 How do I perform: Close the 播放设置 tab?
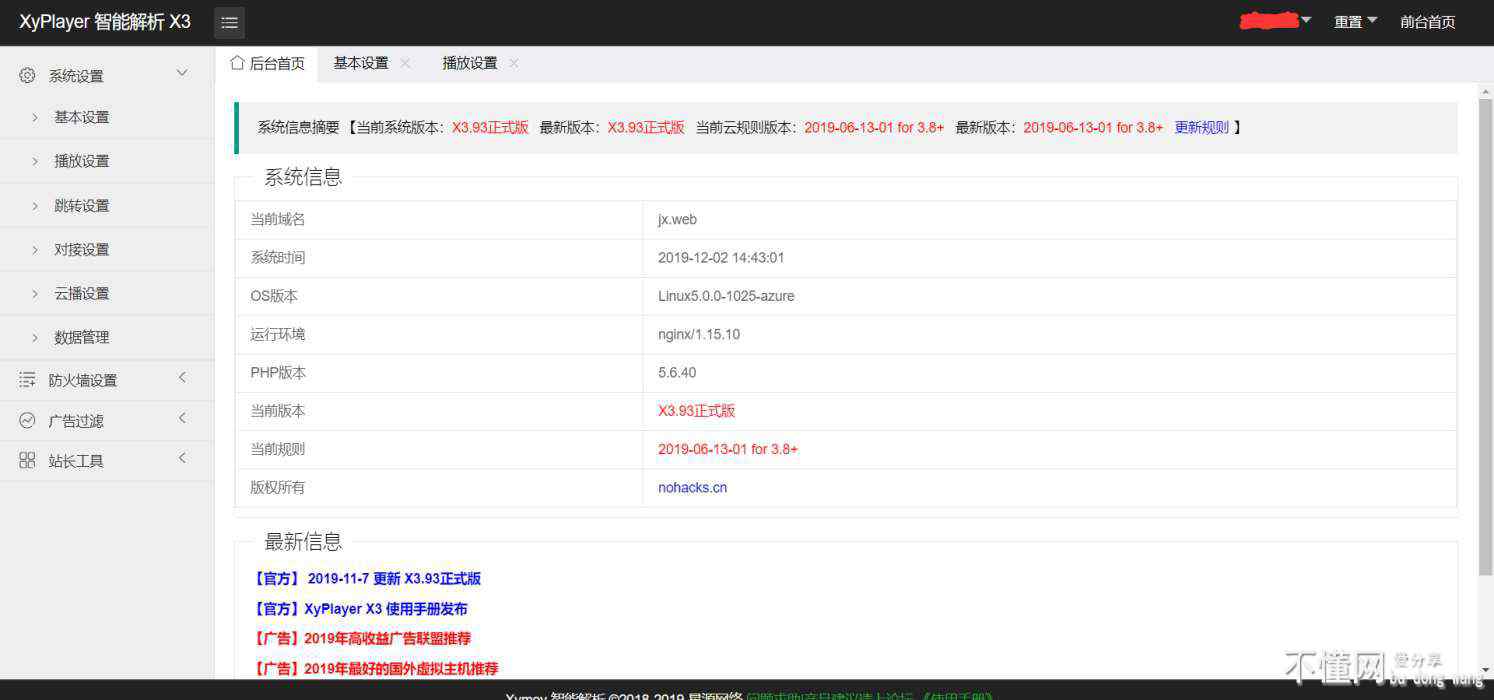click(x=514, y=63)
